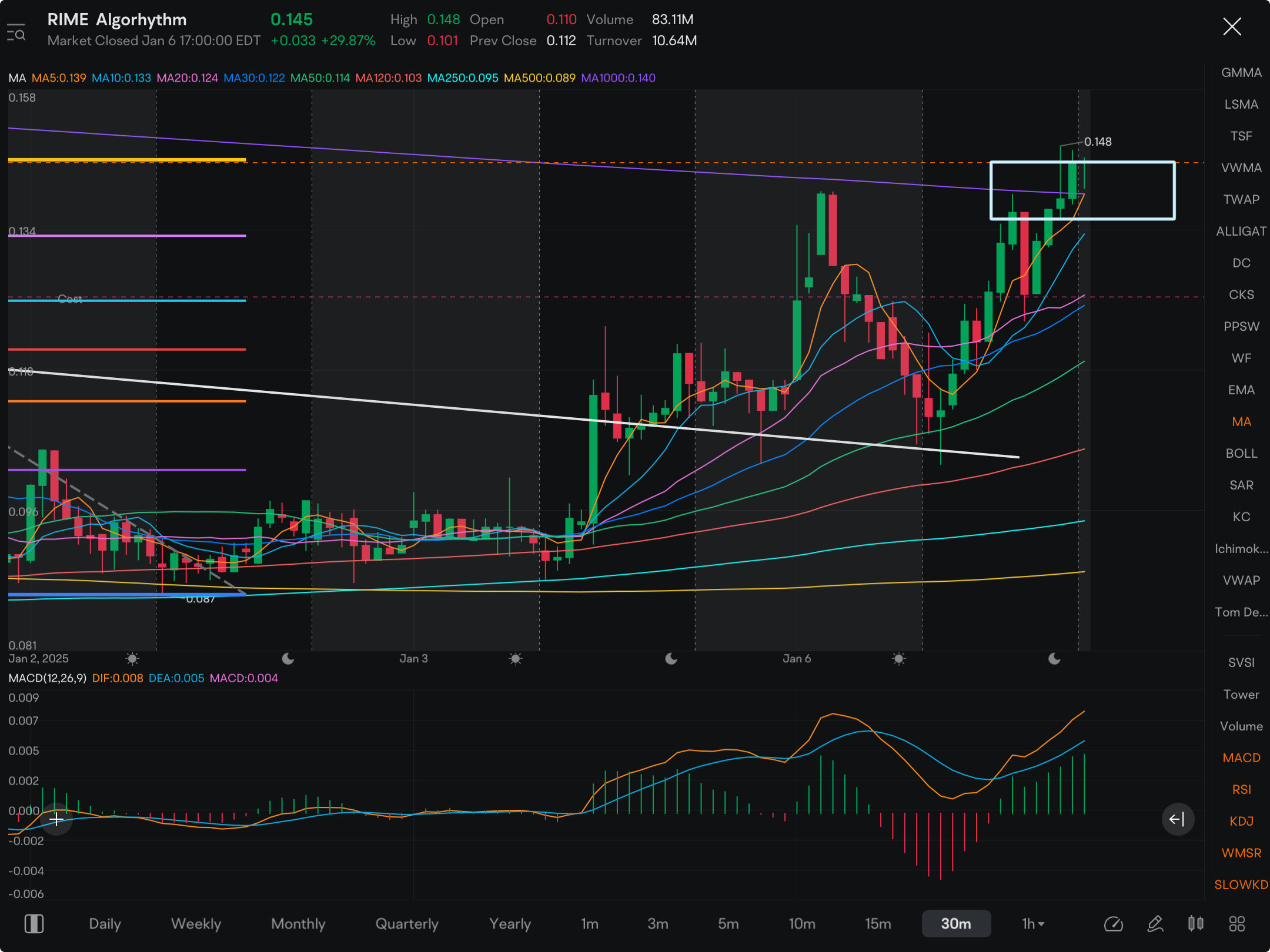The height and width of the screenshot is (952, 1270).
Task: Enable the Volume sub-indicator
Action: coord(1241,726)
